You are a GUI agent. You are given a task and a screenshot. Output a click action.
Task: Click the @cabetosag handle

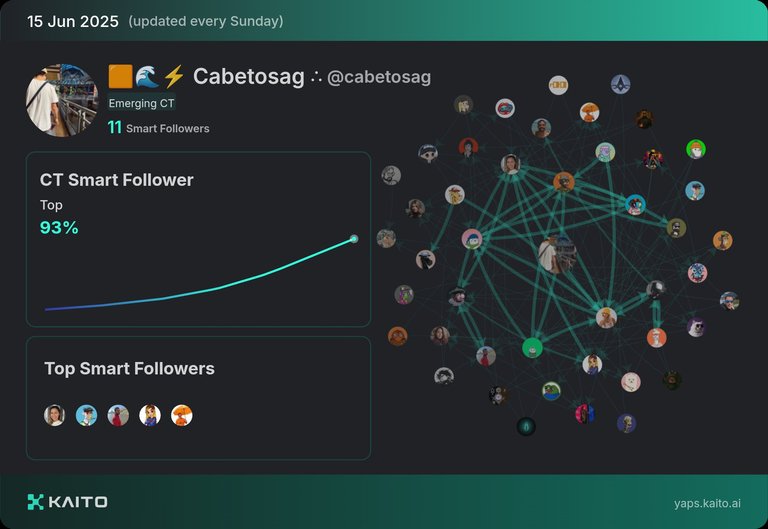(379, 77)
